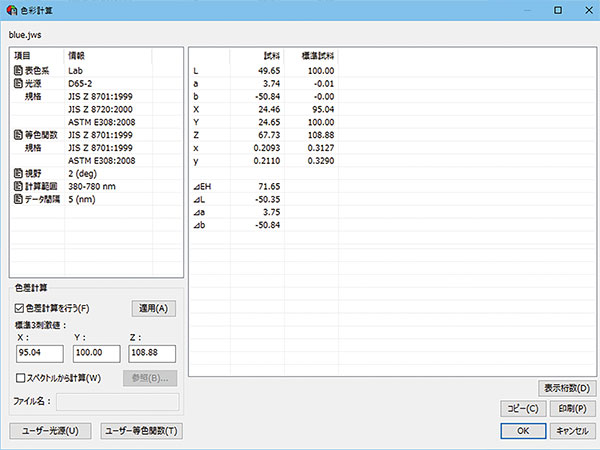Select the 5 (nm) data interval value

tap(82, 199)
